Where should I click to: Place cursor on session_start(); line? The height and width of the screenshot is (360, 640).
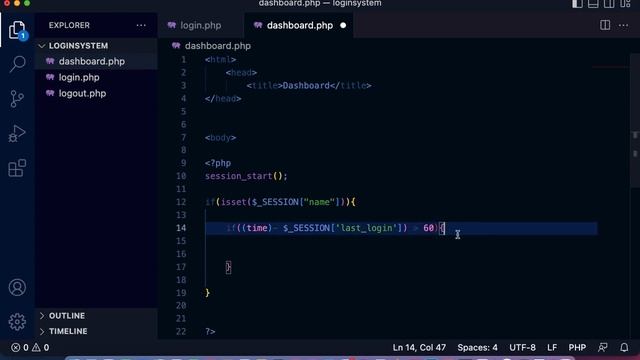(246, 176)
